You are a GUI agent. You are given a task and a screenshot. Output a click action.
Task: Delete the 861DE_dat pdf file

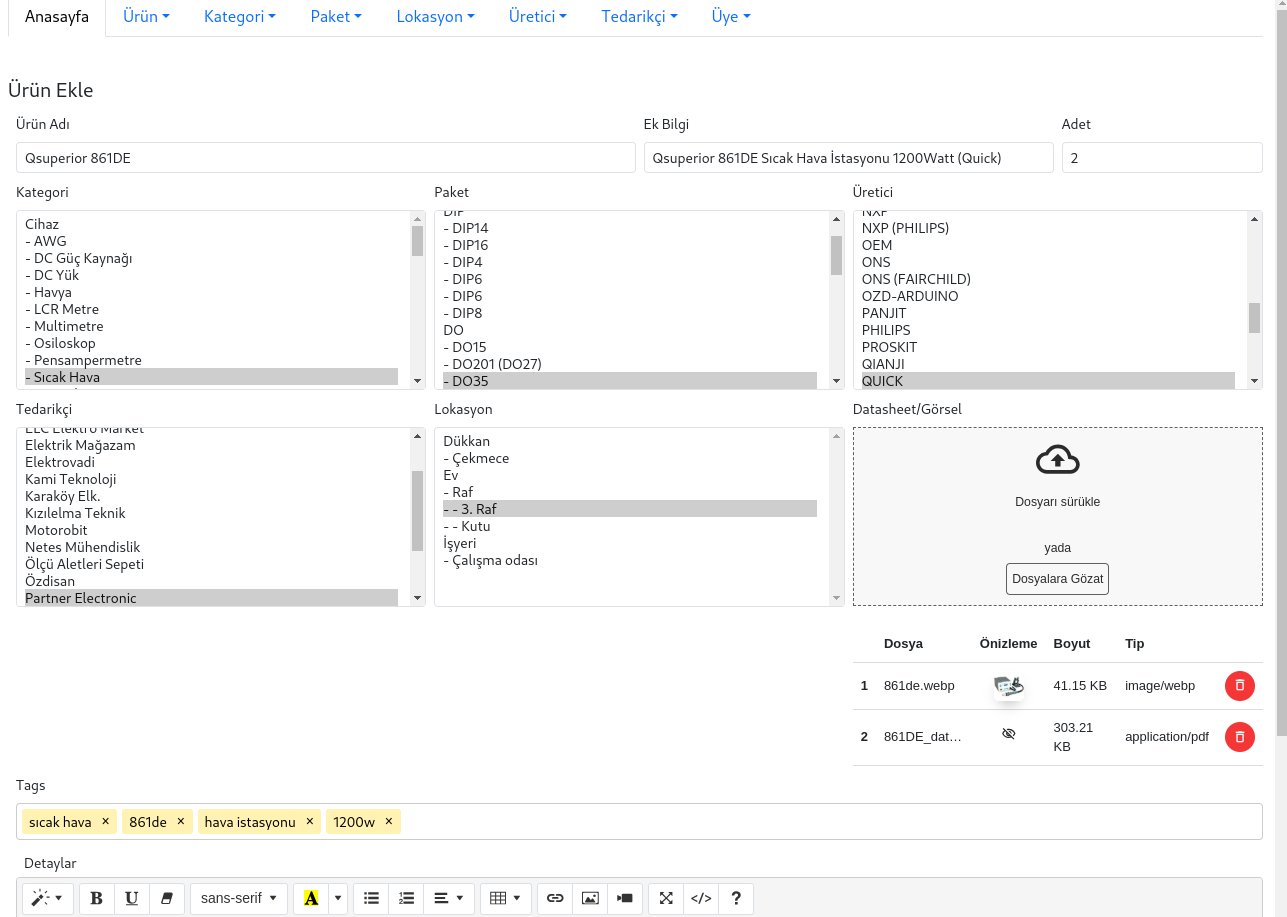1240,737
